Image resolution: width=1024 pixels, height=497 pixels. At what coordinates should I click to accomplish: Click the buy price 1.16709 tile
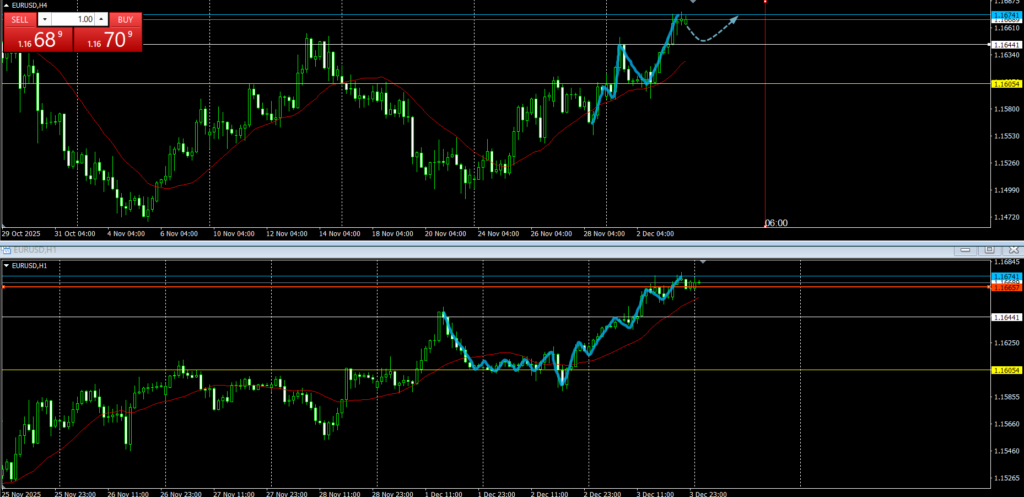[x=107, y=40]
